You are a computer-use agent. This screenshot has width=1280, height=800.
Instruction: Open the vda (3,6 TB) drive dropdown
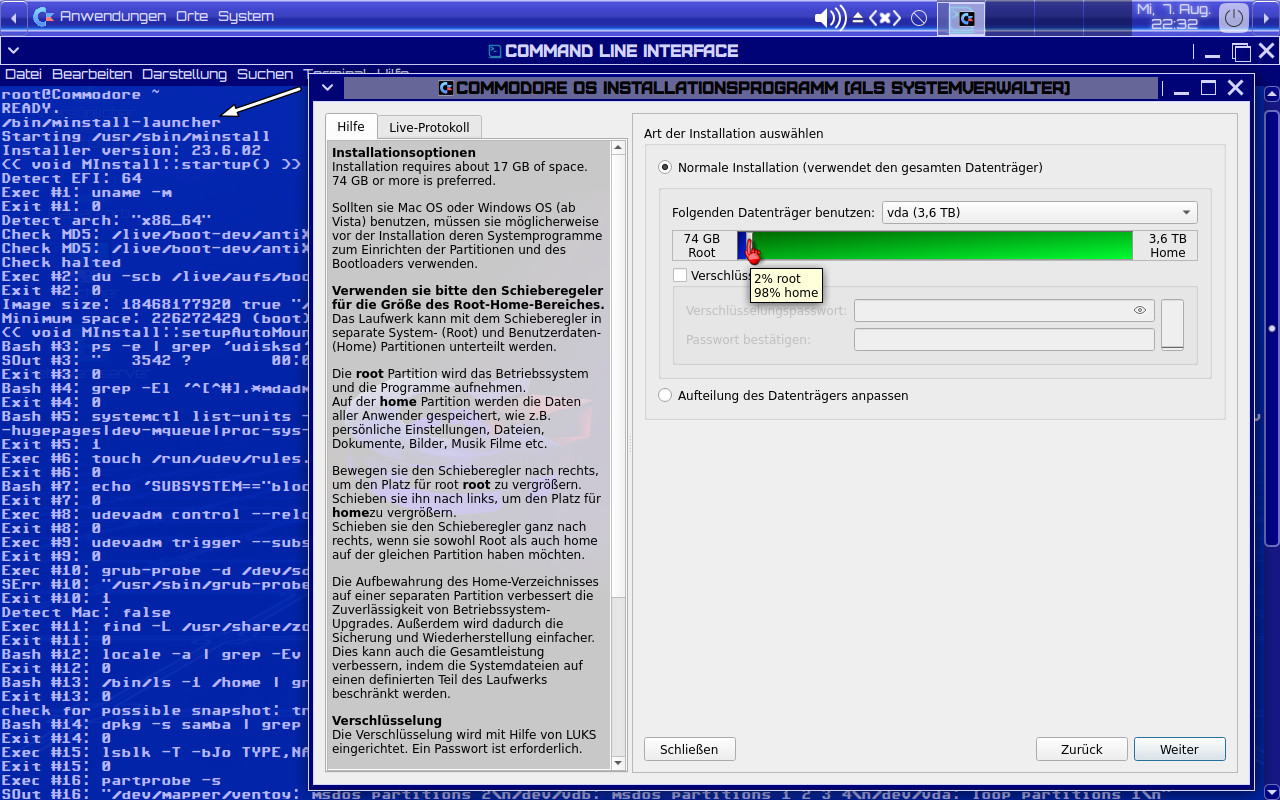click(x=1037, y=212)
